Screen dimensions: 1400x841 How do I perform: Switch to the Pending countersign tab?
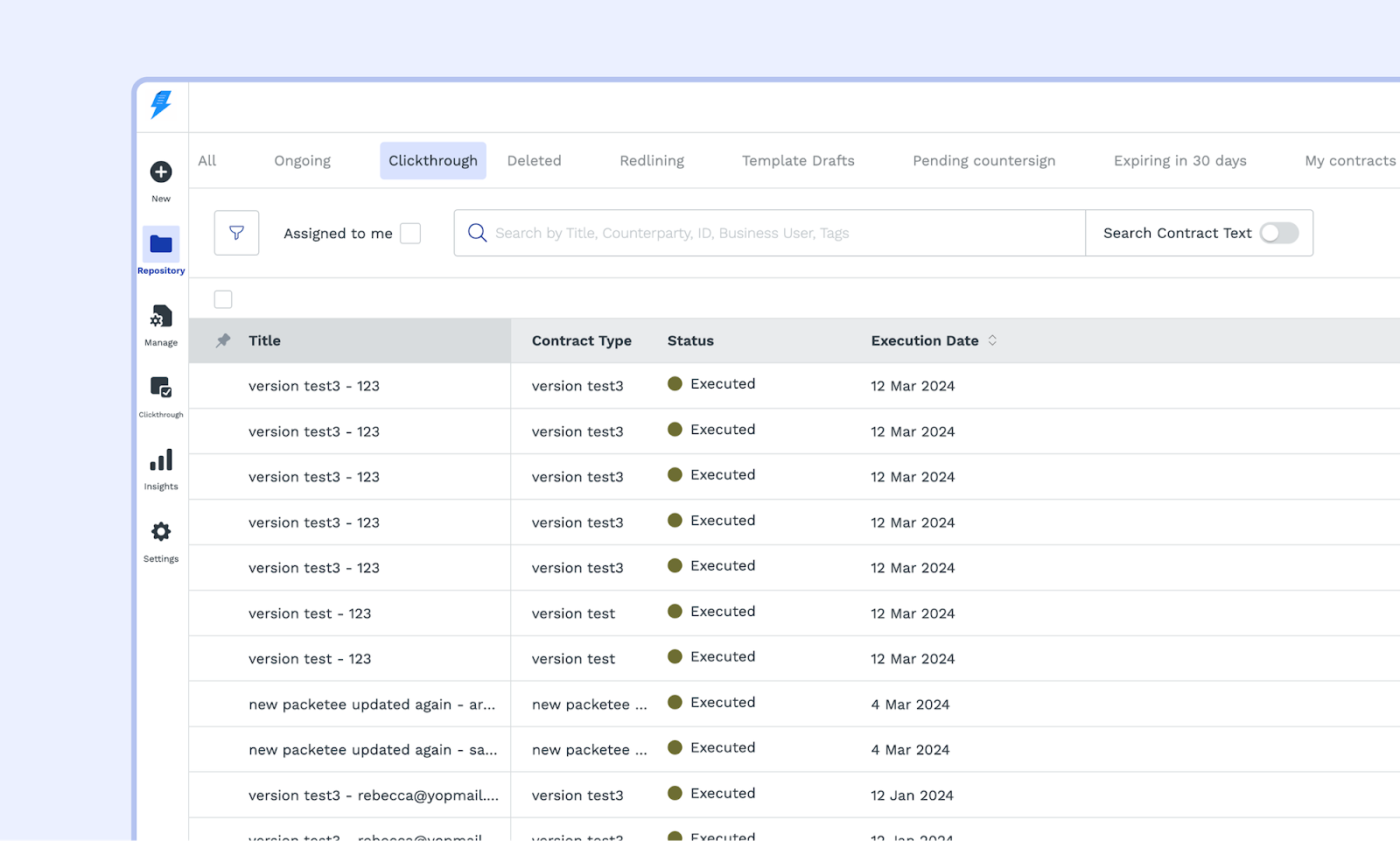(983, 161)
